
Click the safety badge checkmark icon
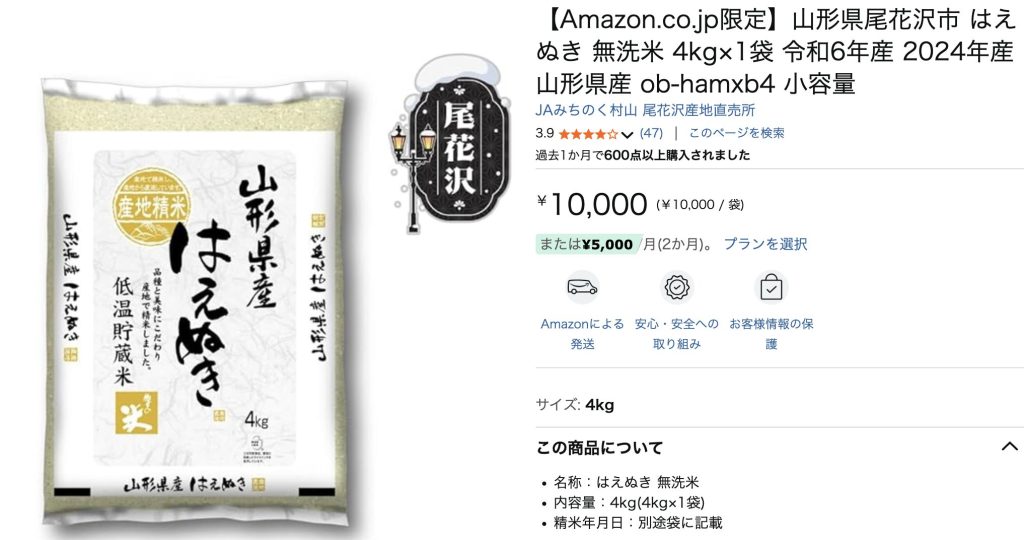pos(677,287)
